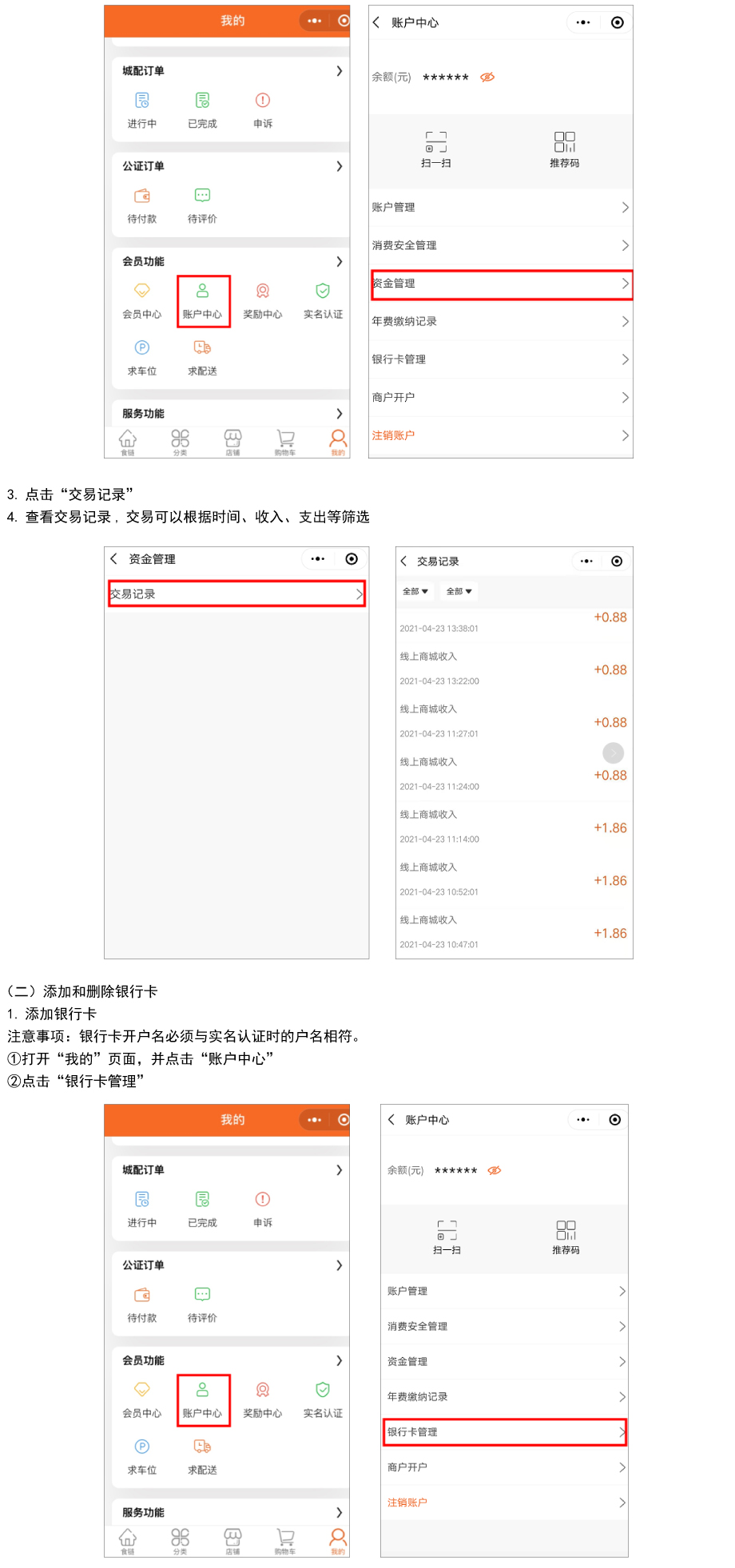Go back from the 交易记录 page

tap(404, 562)
